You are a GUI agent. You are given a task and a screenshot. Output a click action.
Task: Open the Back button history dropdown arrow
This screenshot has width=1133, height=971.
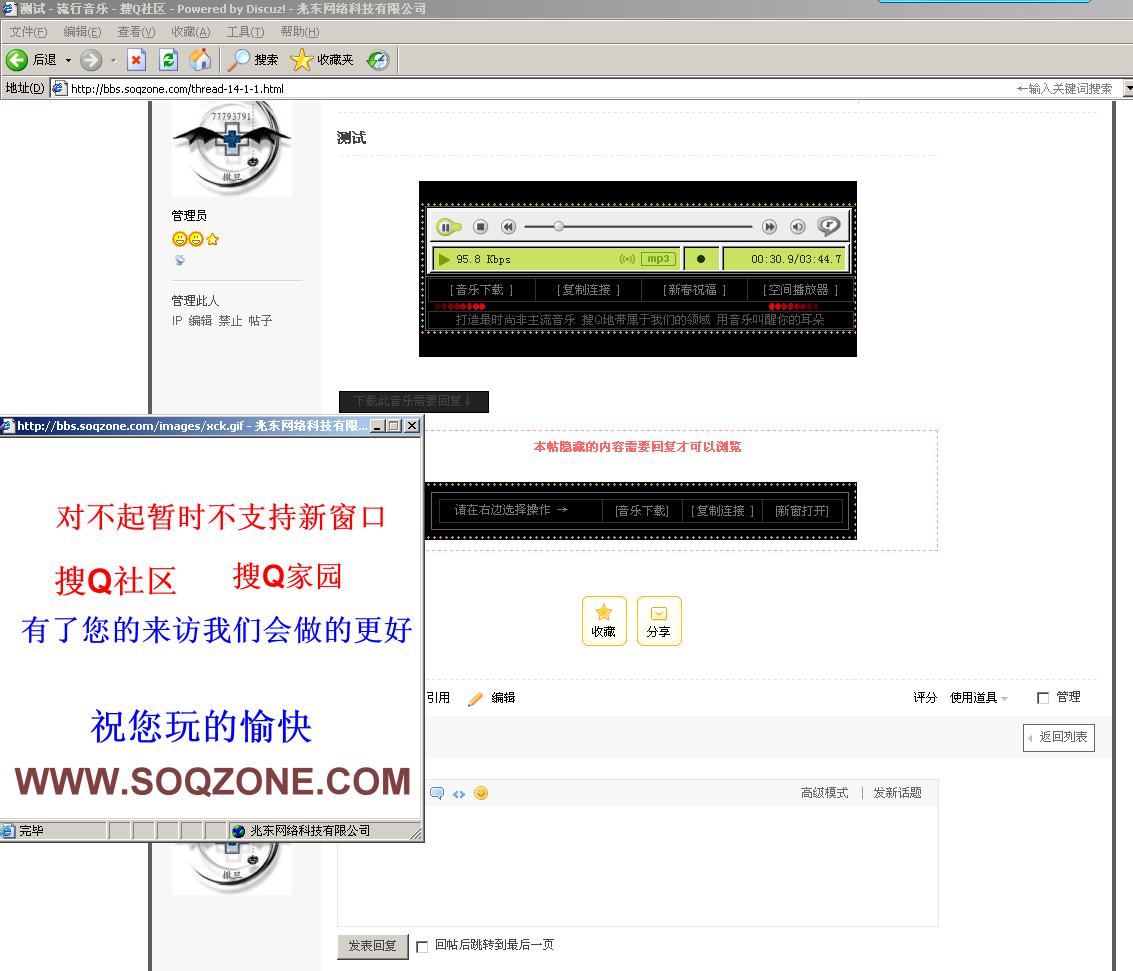(x=69, y=60)
